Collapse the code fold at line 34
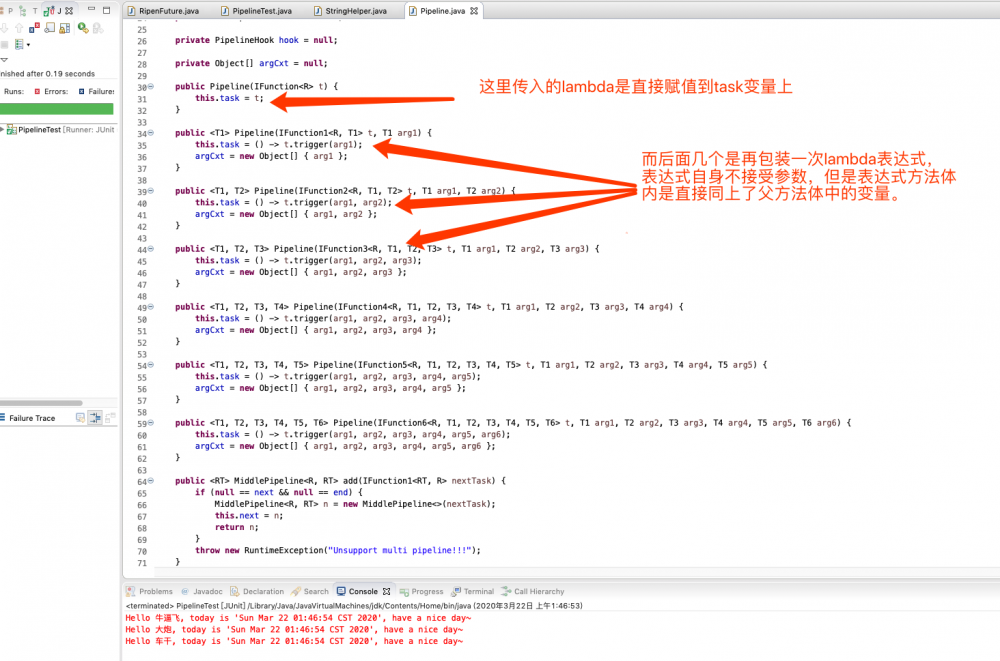Screen dimensions: 1000x661 (151, 133)
